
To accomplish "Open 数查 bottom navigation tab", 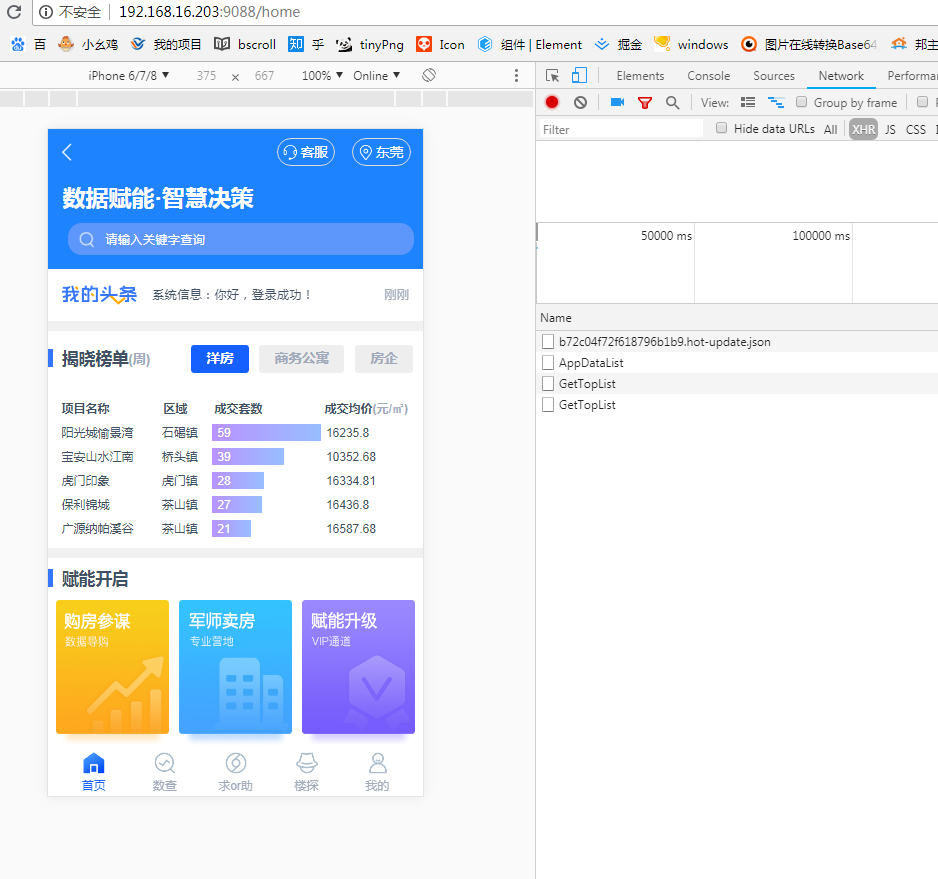I will click(165, 772).
